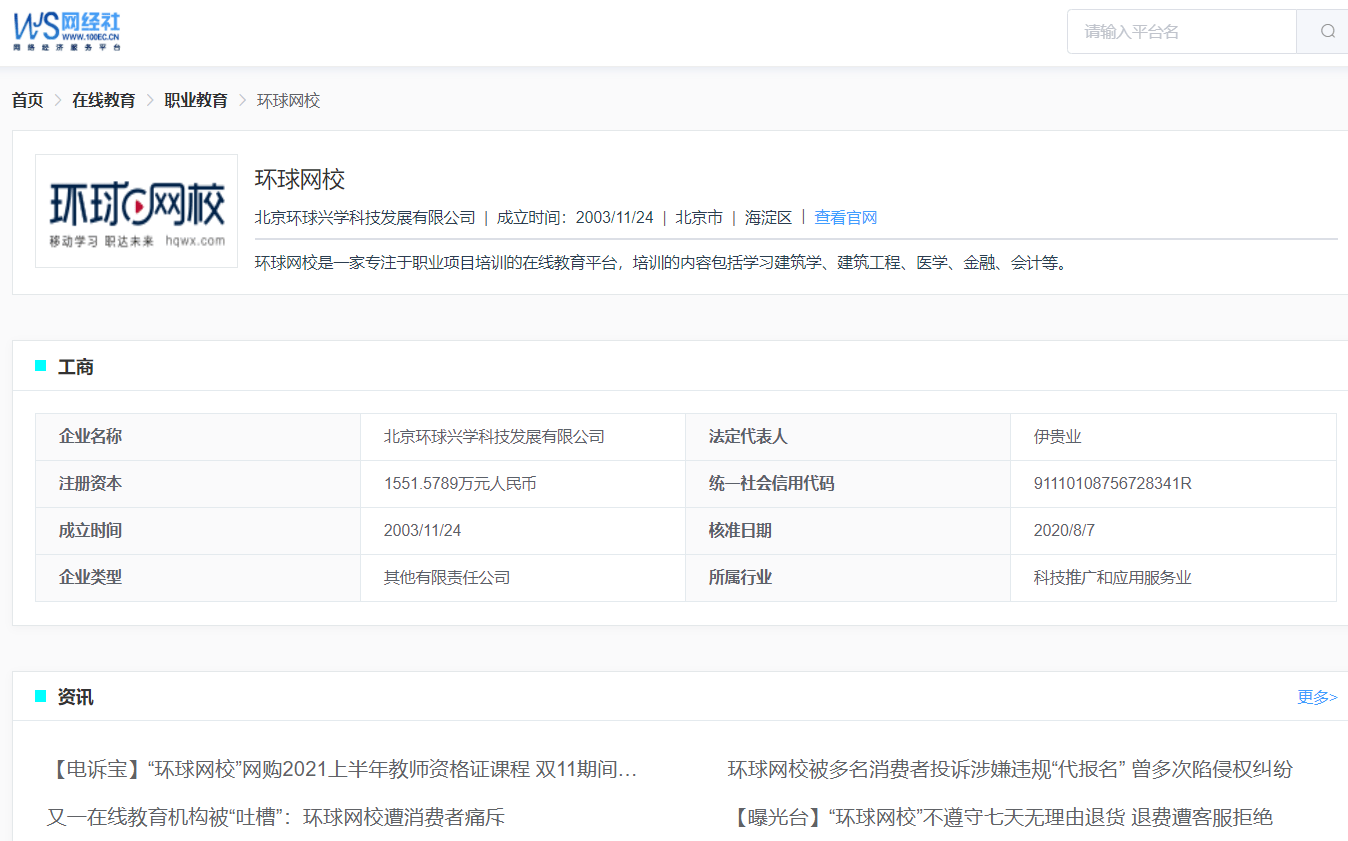Image resolution: width=1348 pixels, height=841 pixels.
Task: Open 更多> news link
Action: 1317,697
